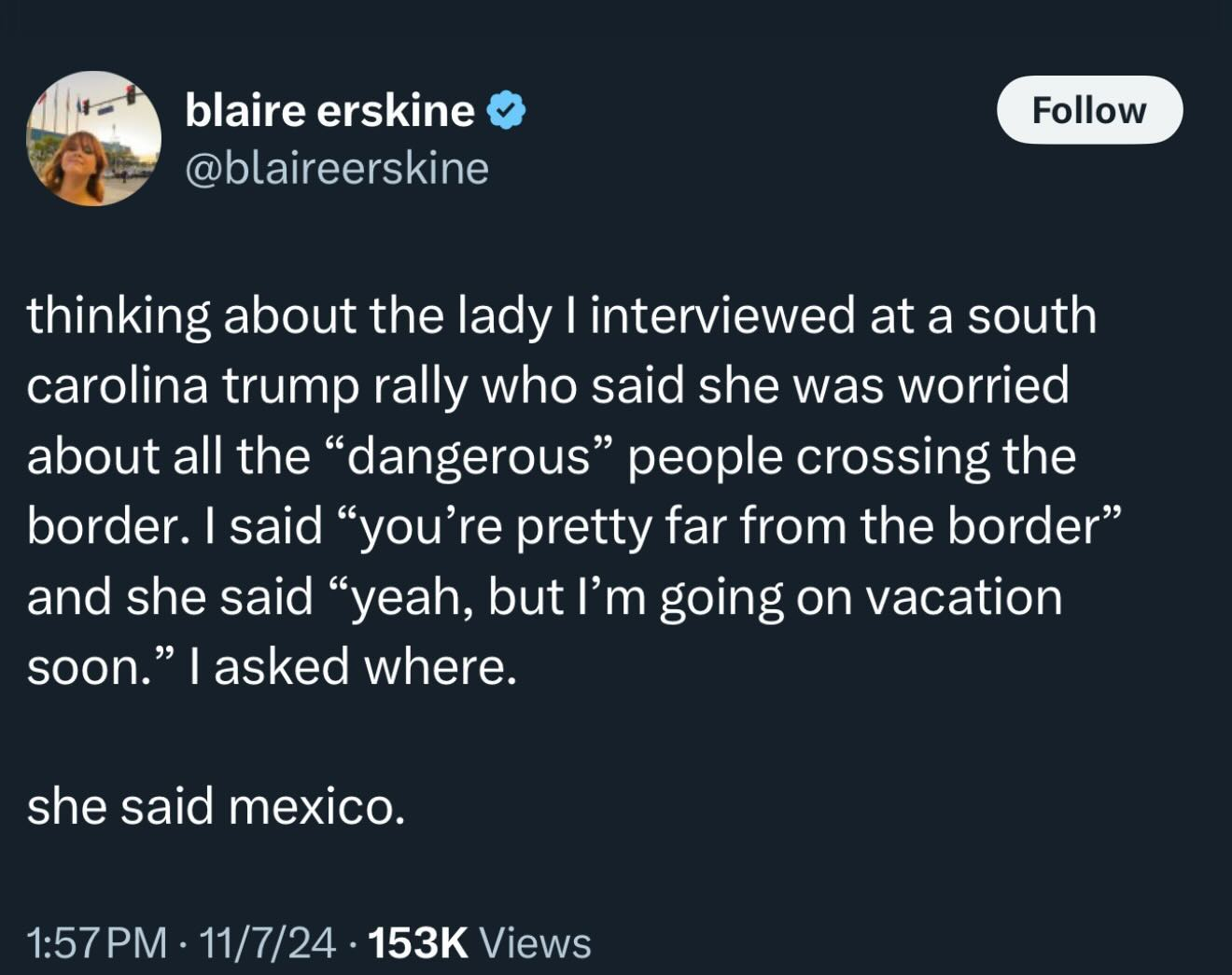Click "south" ending the tweet's first line
Viewport: 1232px width, 975px height.
pos(1031,315)
